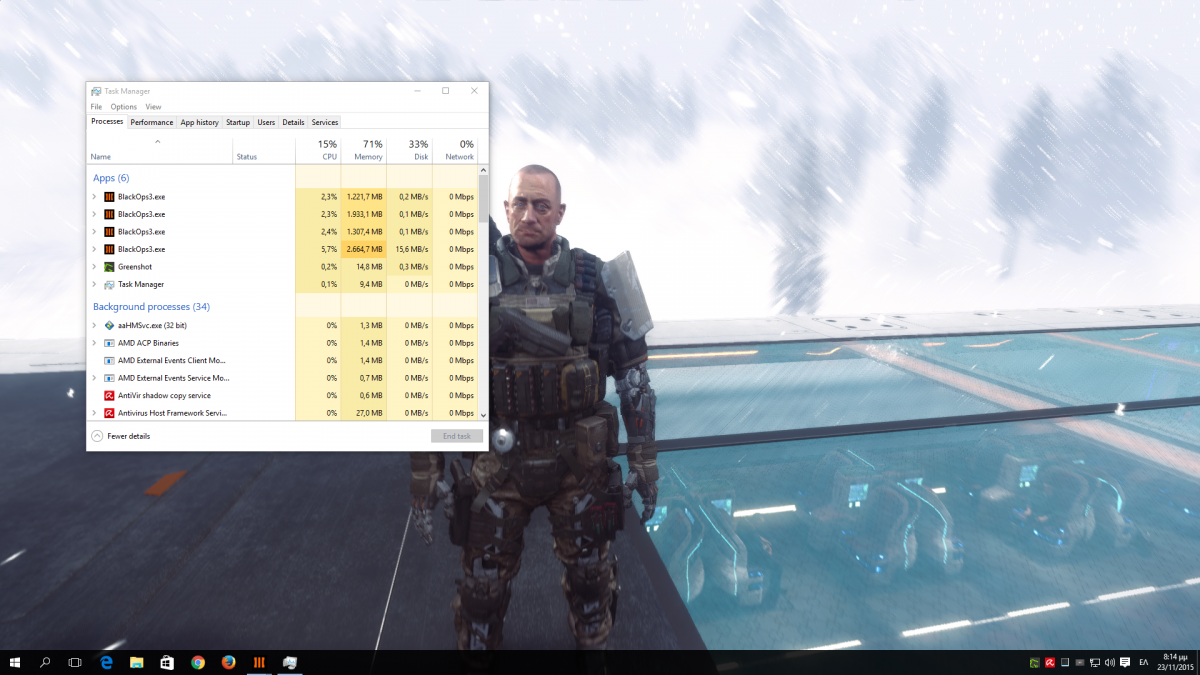This screenshot has height=675, width=1200.
Task: Launch Google Chrome from the taskbar
Action: (198, 662)
